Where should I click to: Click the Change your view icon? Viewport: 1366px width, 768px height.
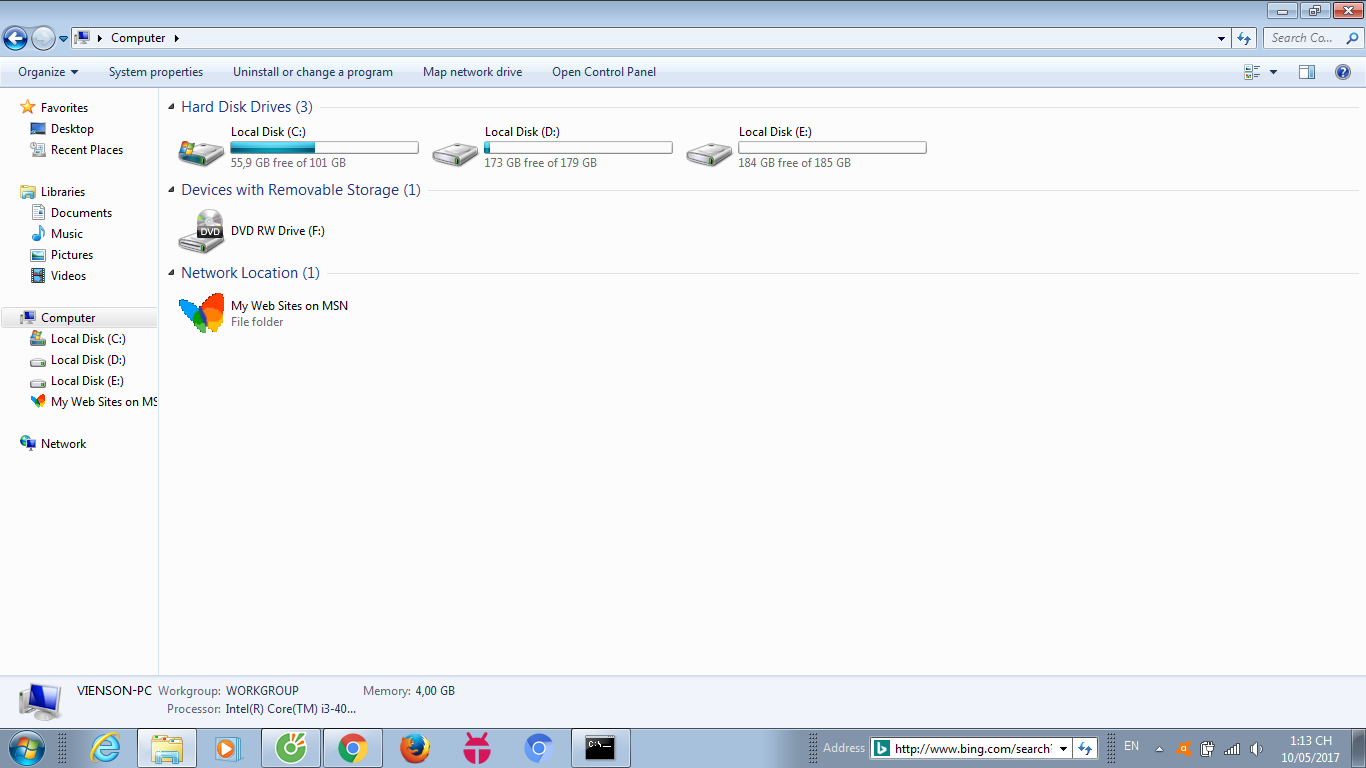(x=1252, y=72)
